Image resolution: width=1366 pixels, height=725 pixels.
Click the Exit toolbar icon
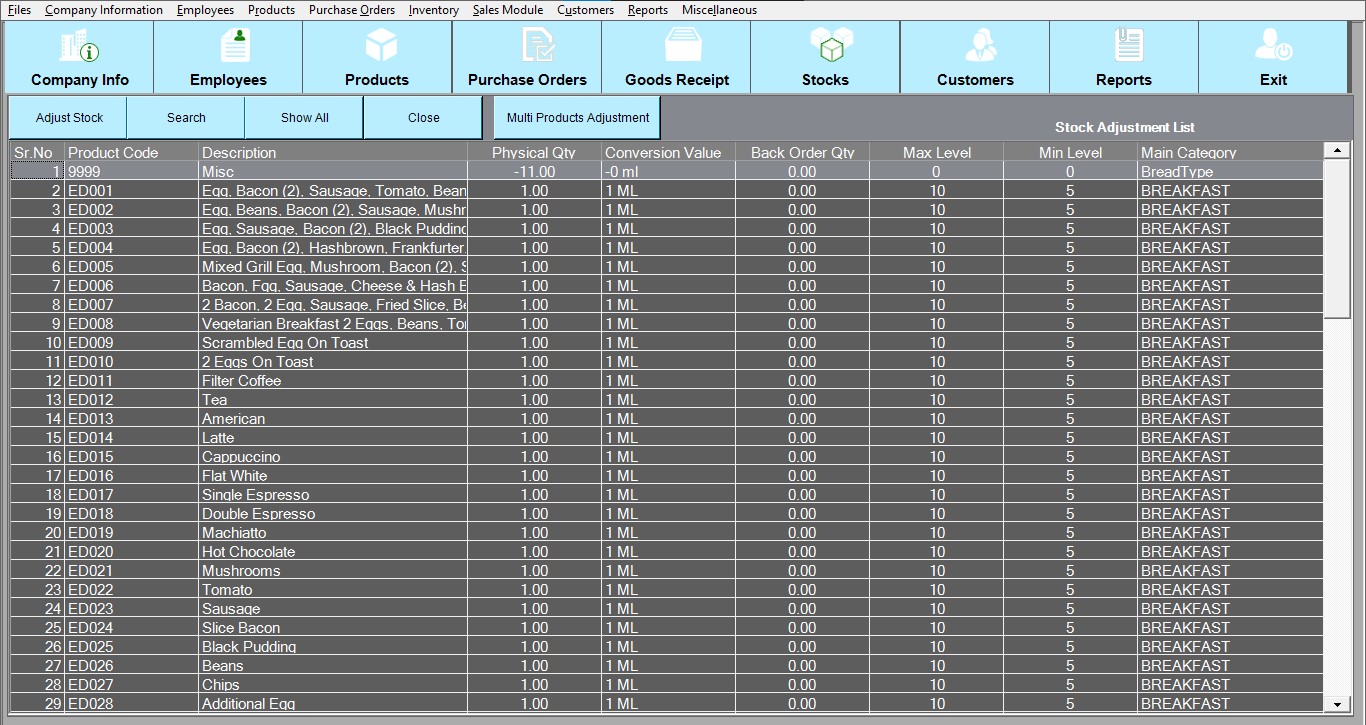click(x=1273, y=47)
